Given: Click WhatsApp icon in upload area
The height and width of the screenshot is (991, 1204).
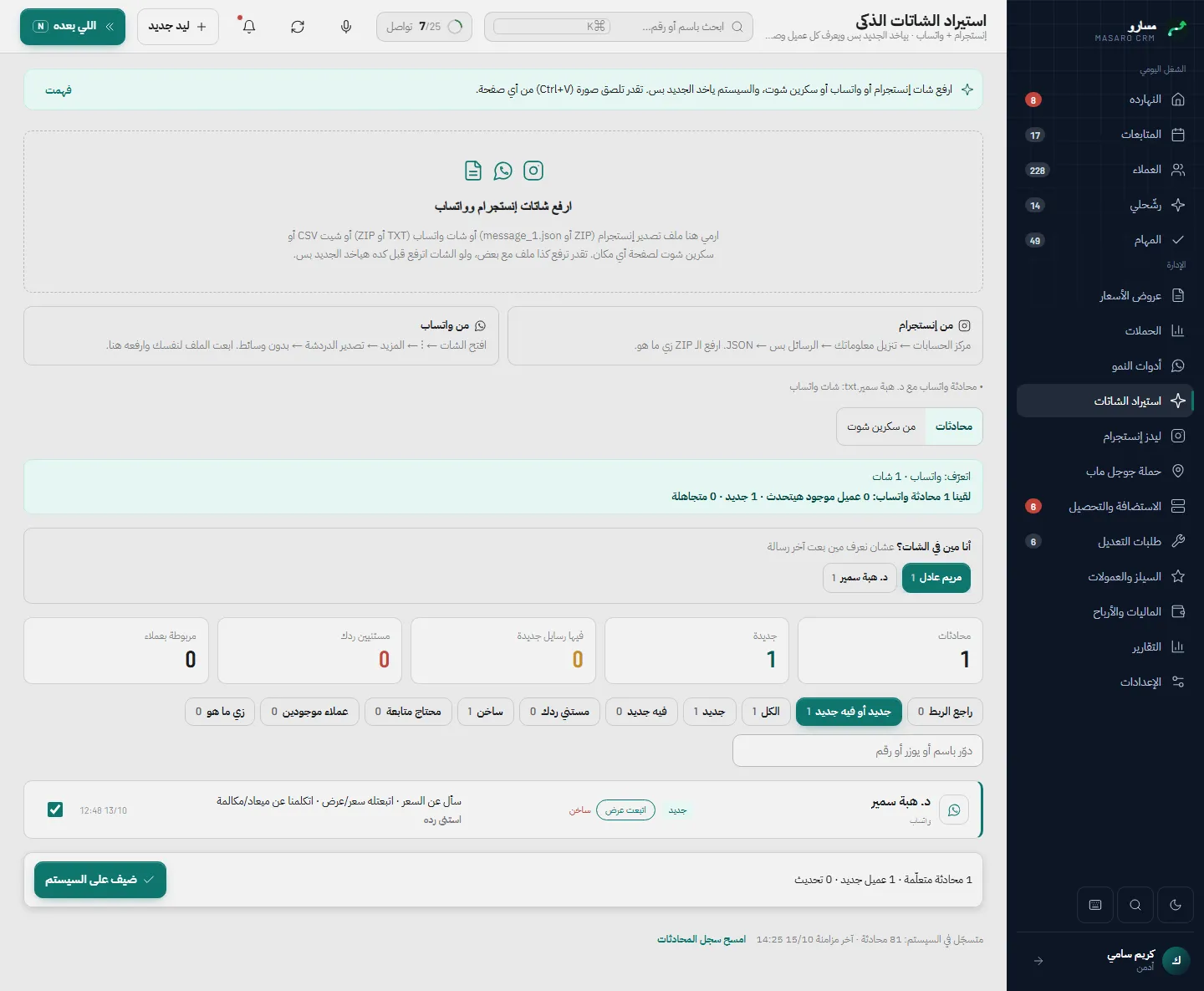Looking at the screenshot, I should (x=503, y=171).
